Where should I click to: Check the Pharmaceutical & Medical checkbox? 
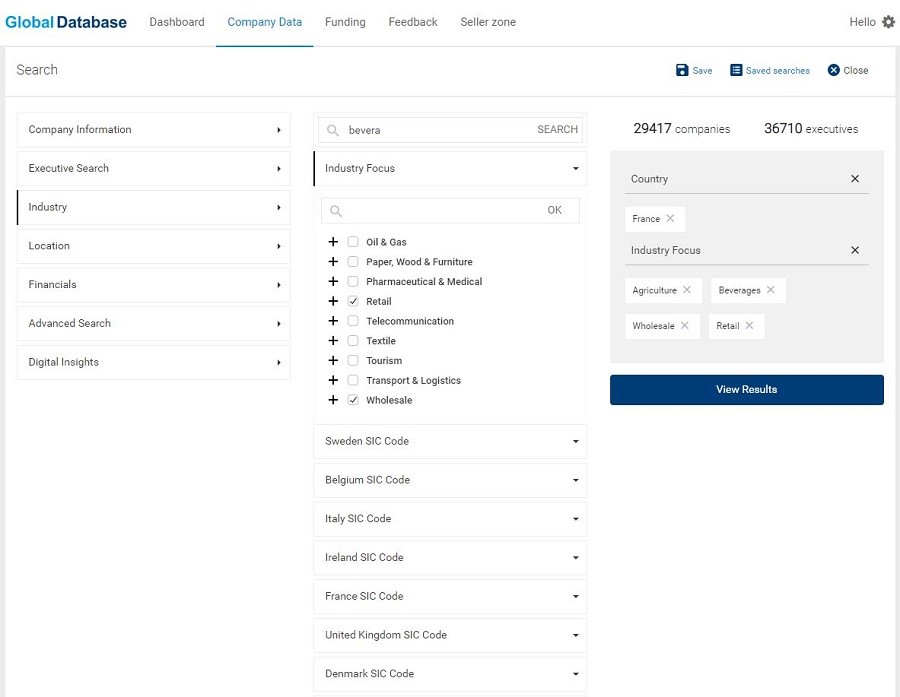coord(353,281)
